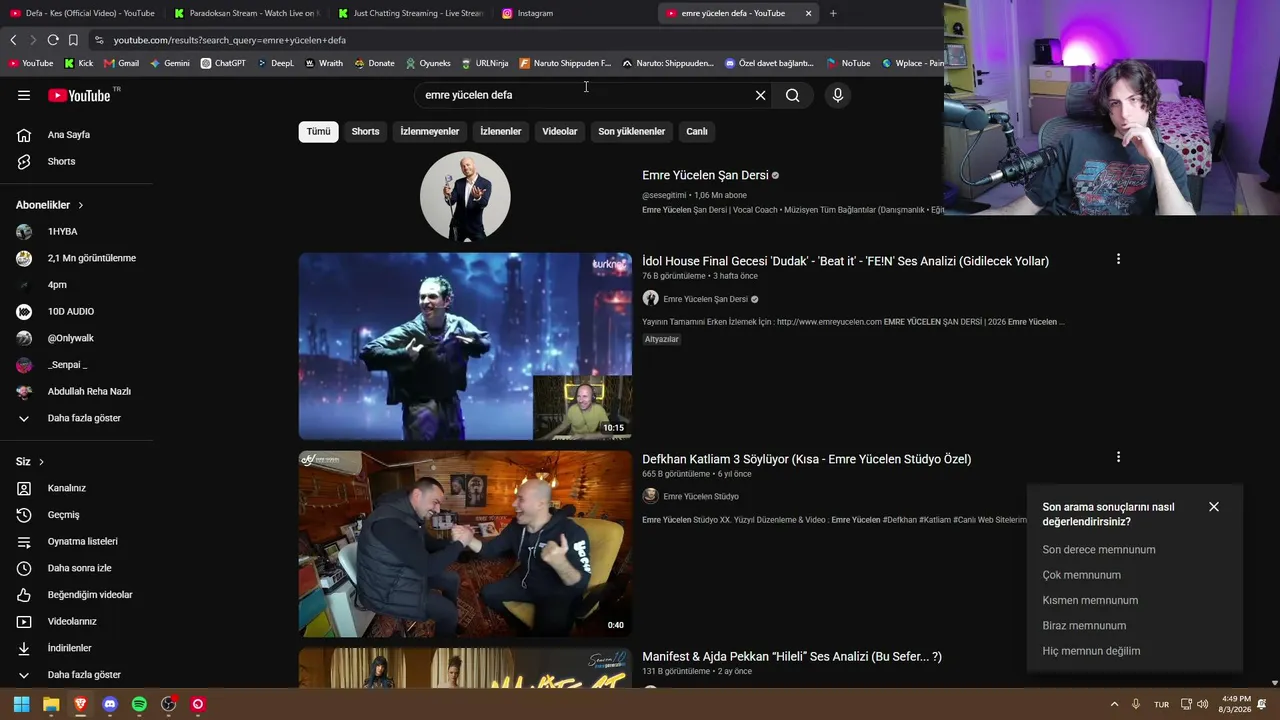The image size is (1280, 720).
Task: Open İdol House Final Gecesi video title
Action: 845,261
